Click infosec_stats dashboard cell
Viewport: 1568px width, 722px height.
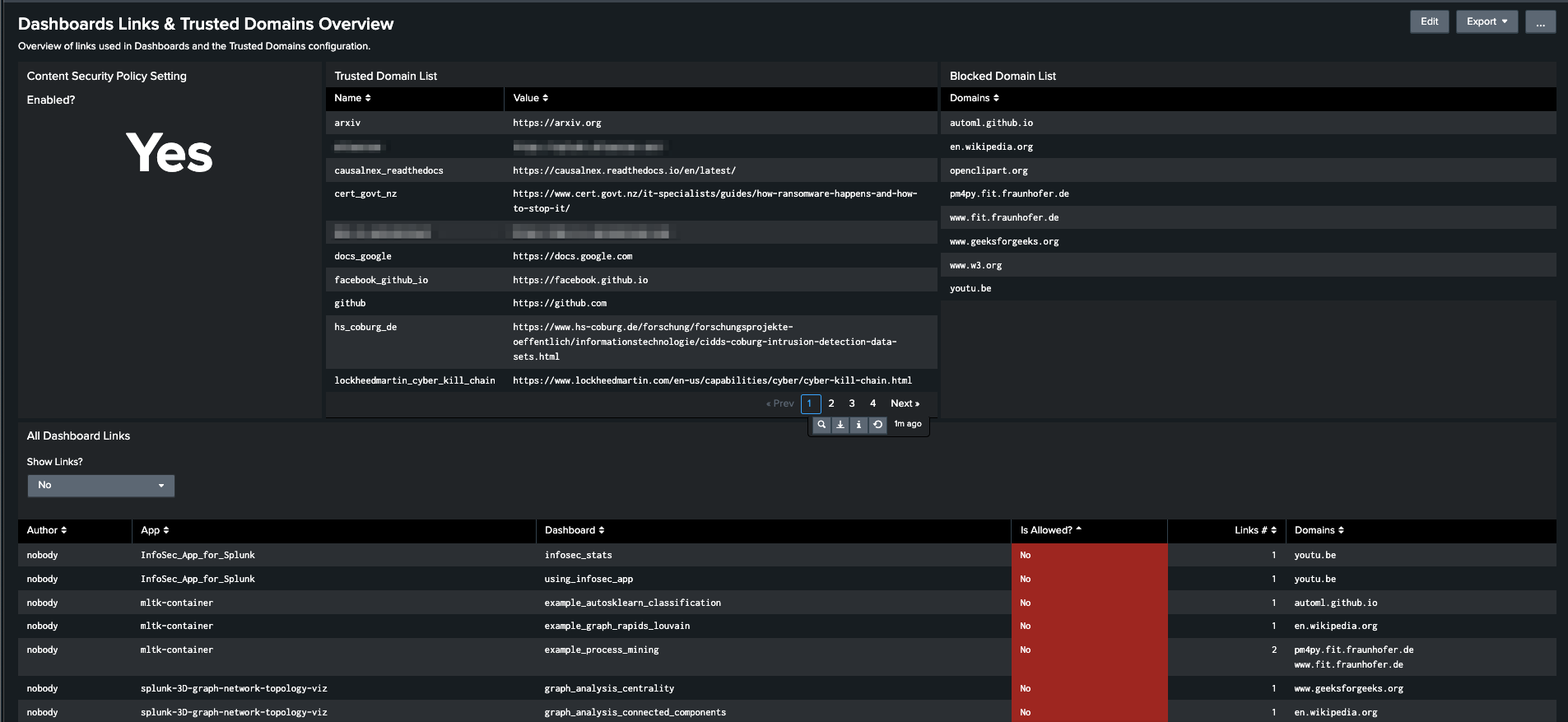pos(578,555)
